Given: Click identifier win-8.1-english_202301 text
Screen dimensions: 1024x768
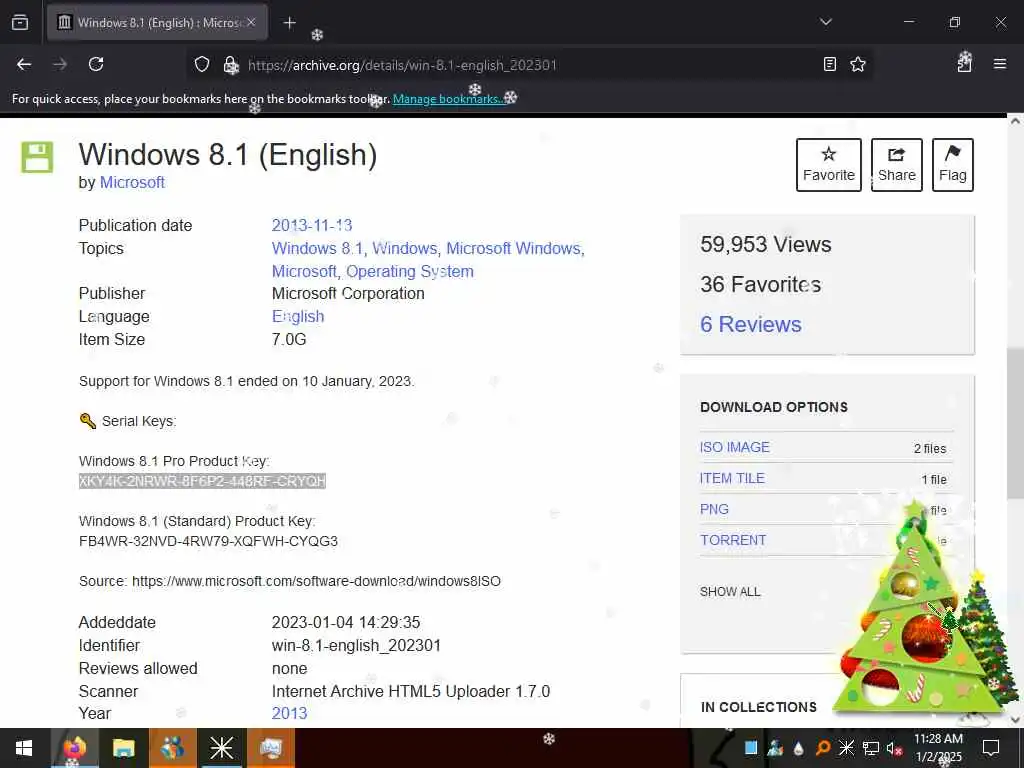Looking at the screenshot, I should (356, 645).
